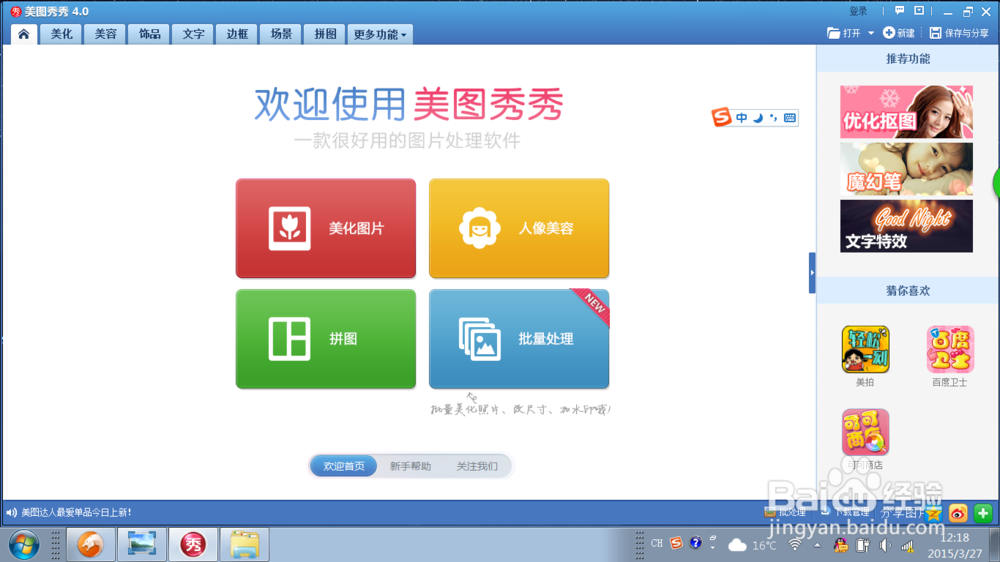Open the 美化 tab
The width and height of the screenshot is (1000, 562).
click(x=61, y=34)
